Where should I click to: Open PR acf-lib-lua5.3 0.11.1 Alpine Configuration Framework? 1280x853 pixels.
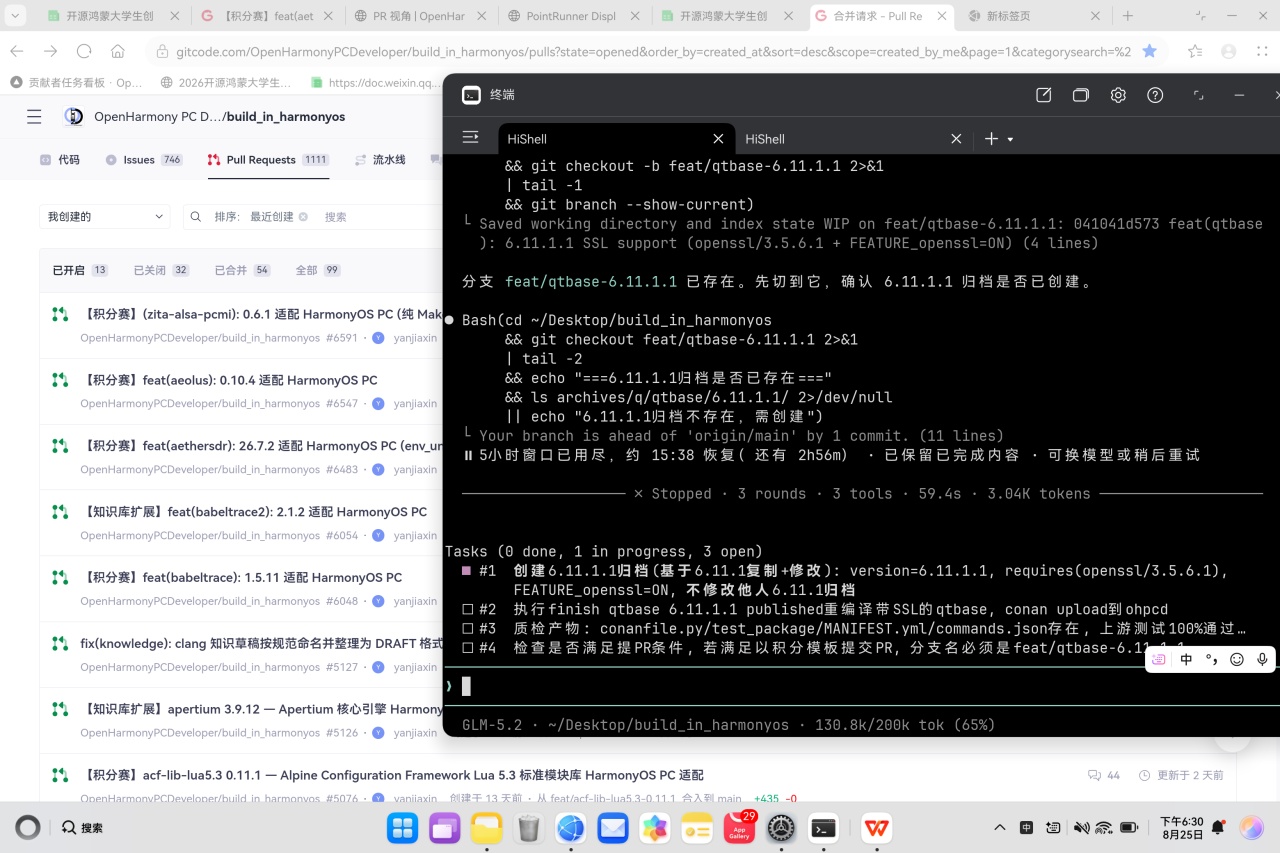tap(392, 775)
